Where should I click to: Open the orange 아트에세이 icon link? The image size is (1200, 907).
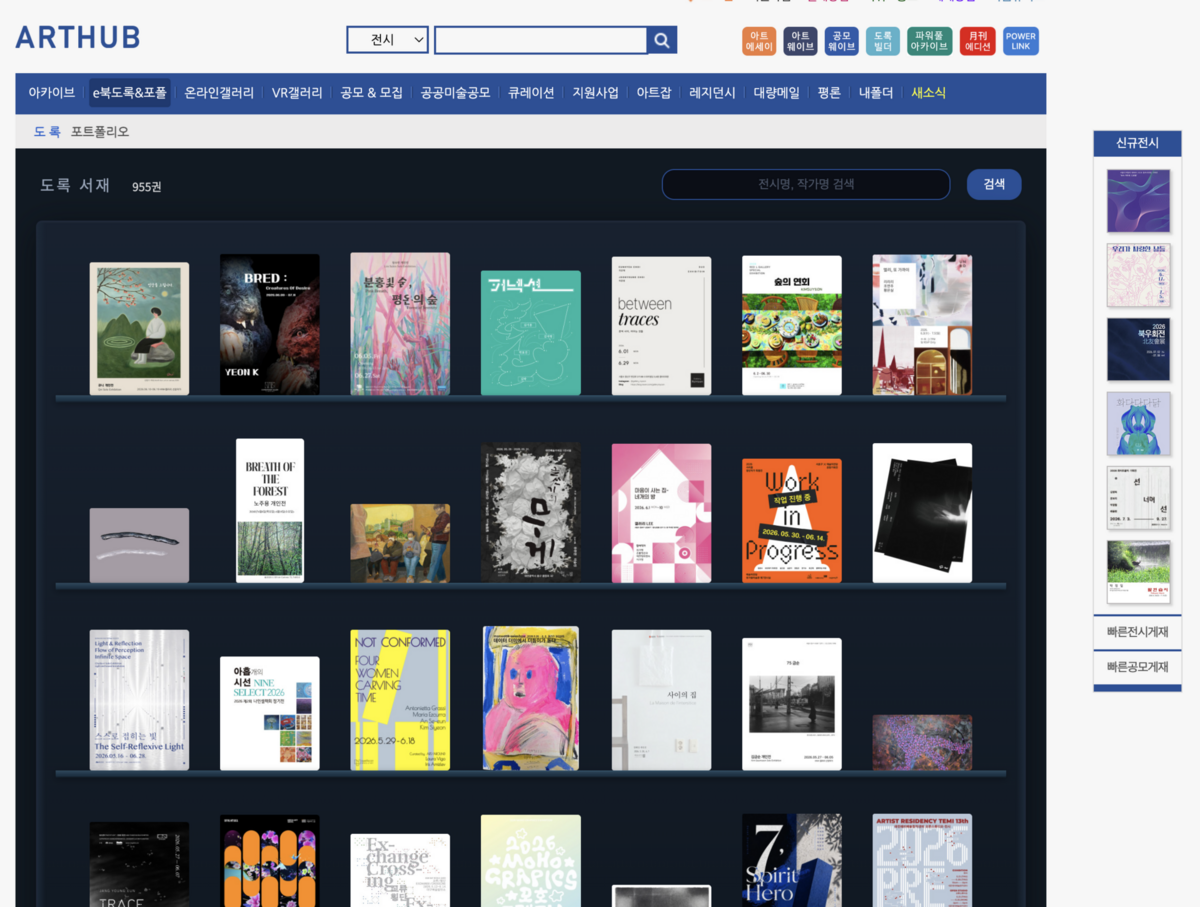[x=759, y=41]
